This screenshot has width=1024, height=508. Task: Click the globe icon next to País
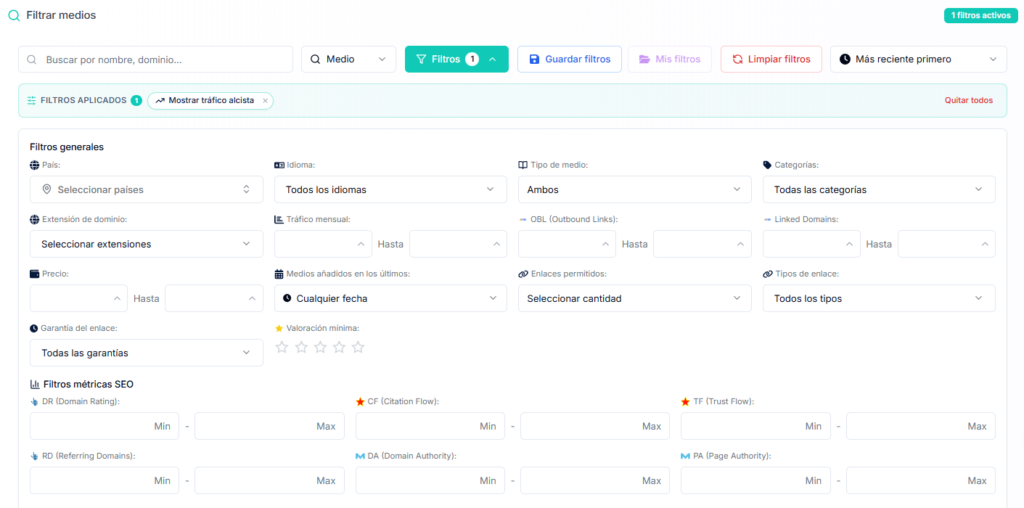35,165
